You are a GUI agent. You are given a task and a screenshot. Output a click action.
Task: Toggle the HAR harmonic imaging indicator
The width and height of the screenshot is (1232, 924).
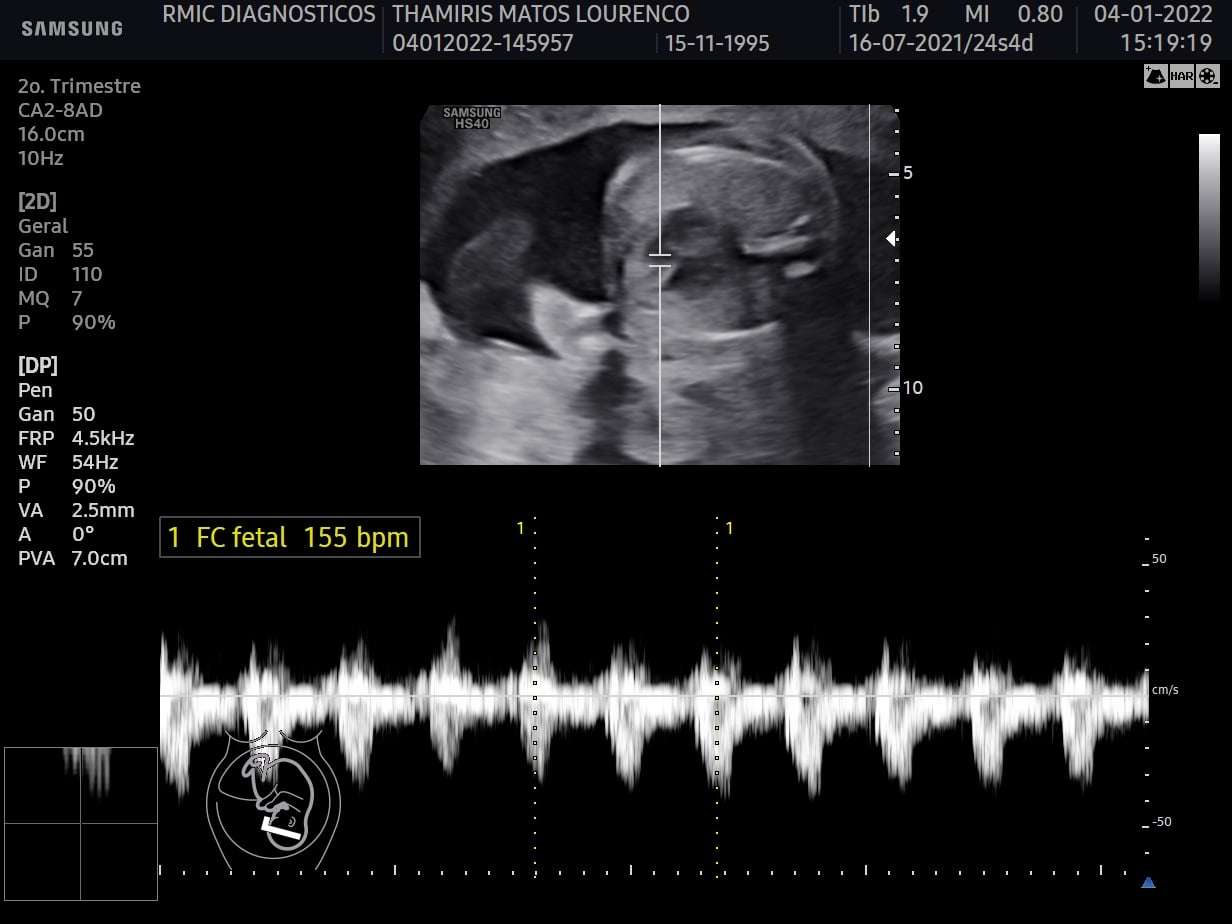(1182, 76)
